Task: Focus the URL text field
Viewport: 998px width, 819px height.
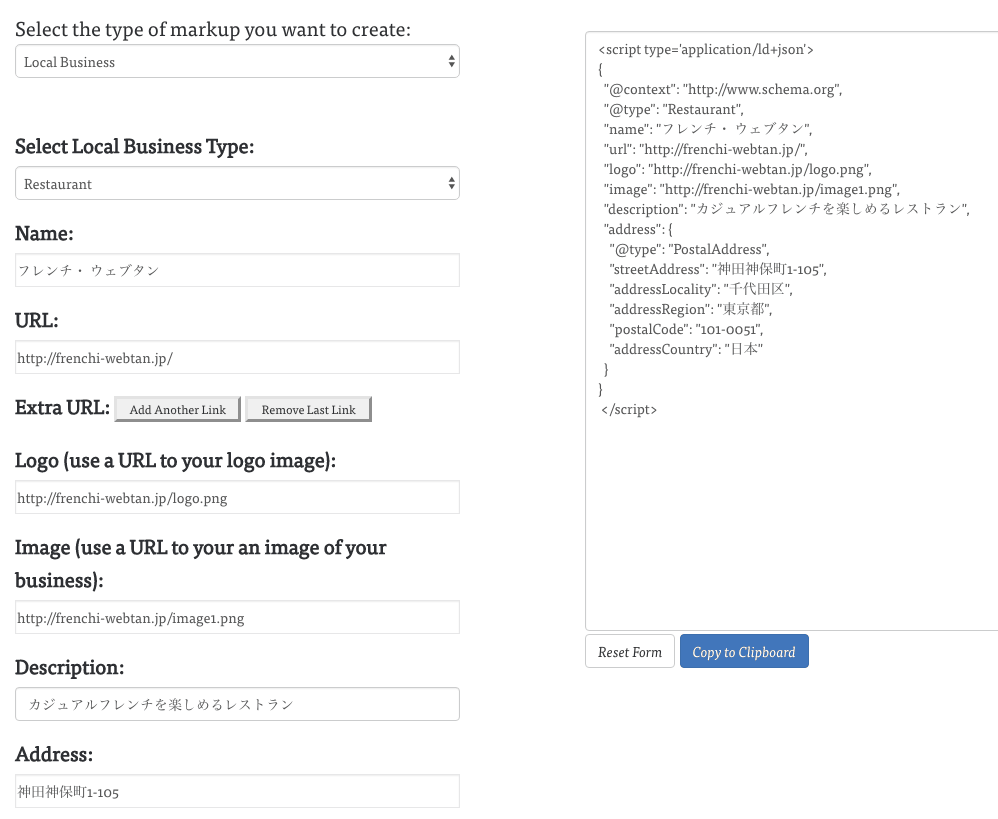Action: (237, 357)
